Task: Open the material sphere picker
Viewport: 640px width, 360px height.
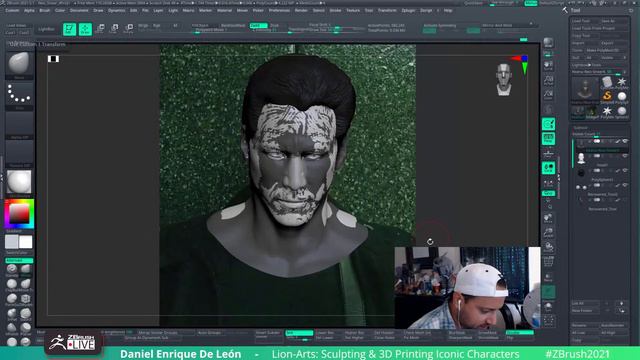Action: 19,182
